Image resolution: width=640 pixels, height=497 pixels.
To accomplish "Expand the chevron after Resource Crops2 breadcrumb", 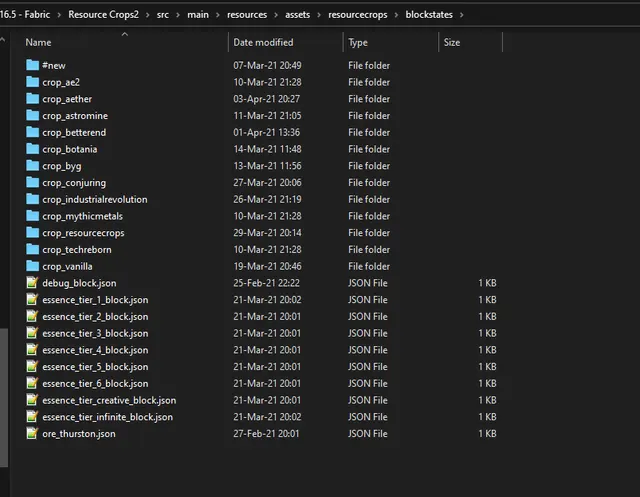I will (148, 15).
